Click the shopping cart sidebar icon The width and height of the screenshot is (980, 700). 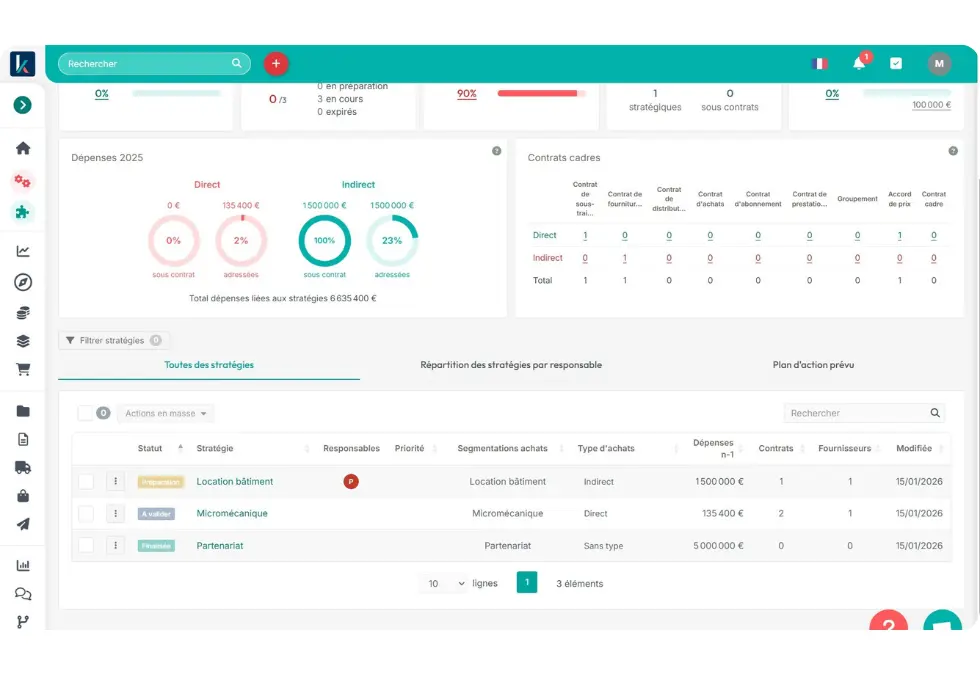coord(23,369)
